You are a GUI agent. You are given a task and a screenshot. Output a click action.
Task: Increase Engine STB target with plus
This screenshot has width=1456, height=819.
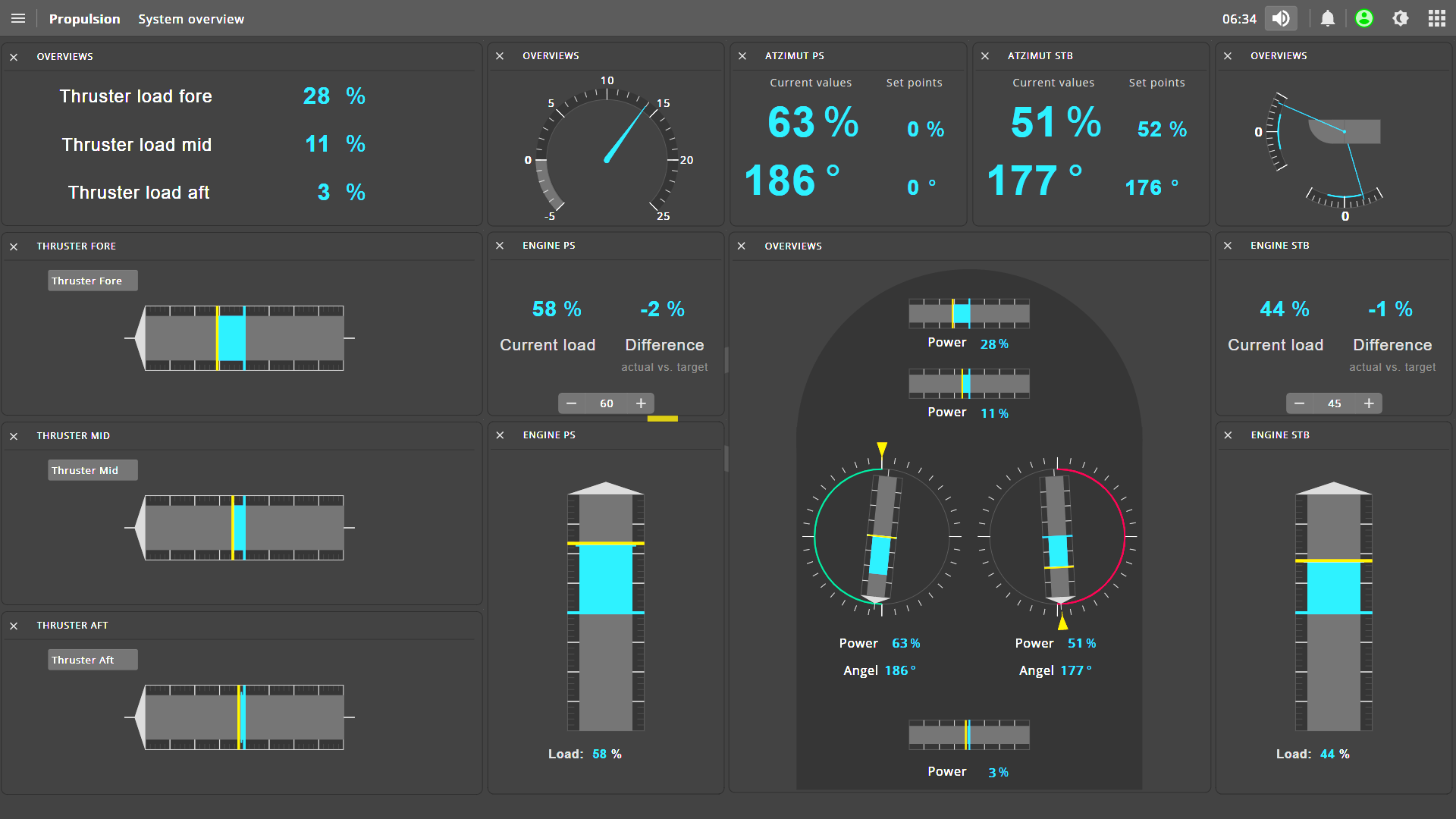(x=1369, y=403)
